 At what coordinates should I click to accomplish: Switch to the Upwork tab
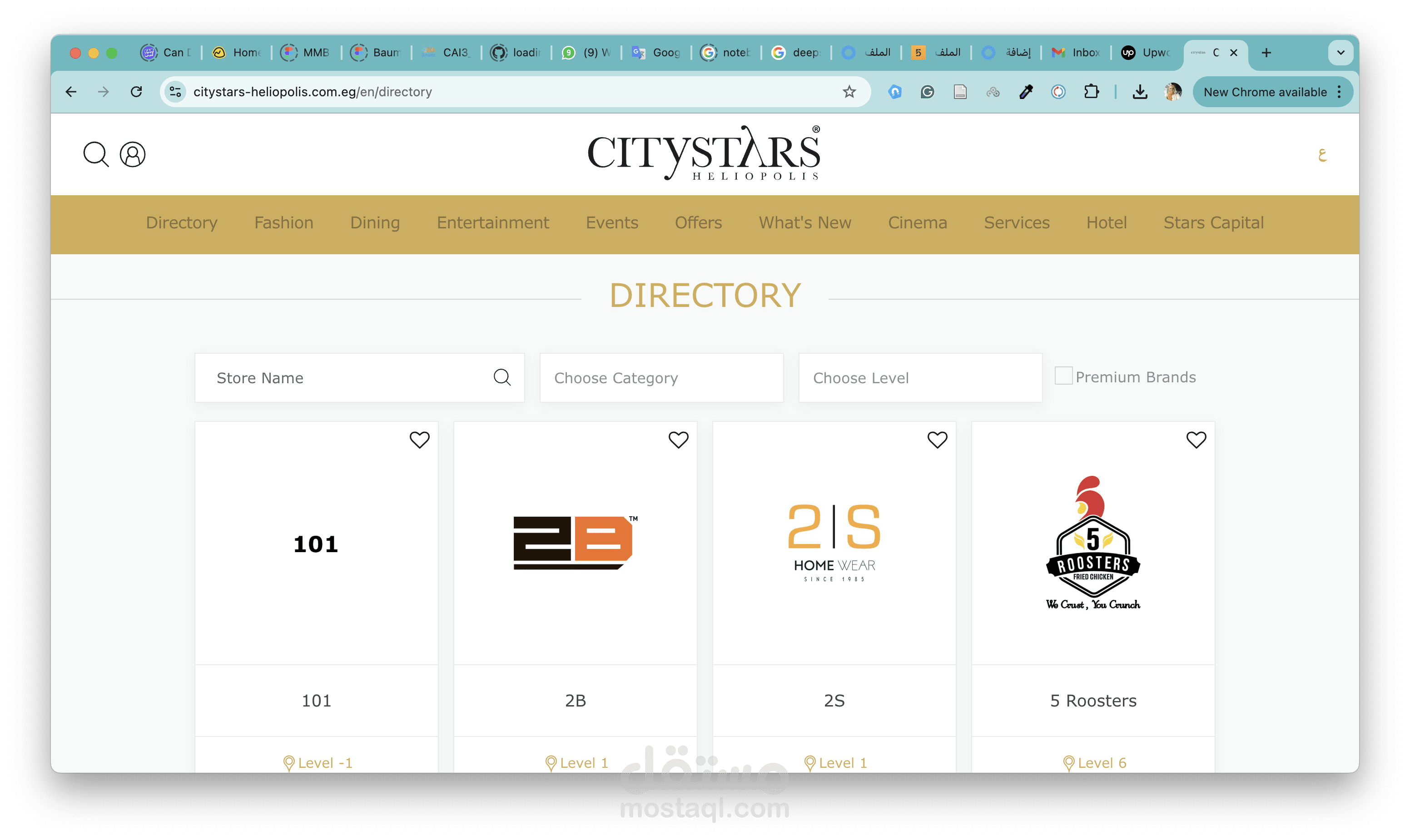click(1146, 53)
